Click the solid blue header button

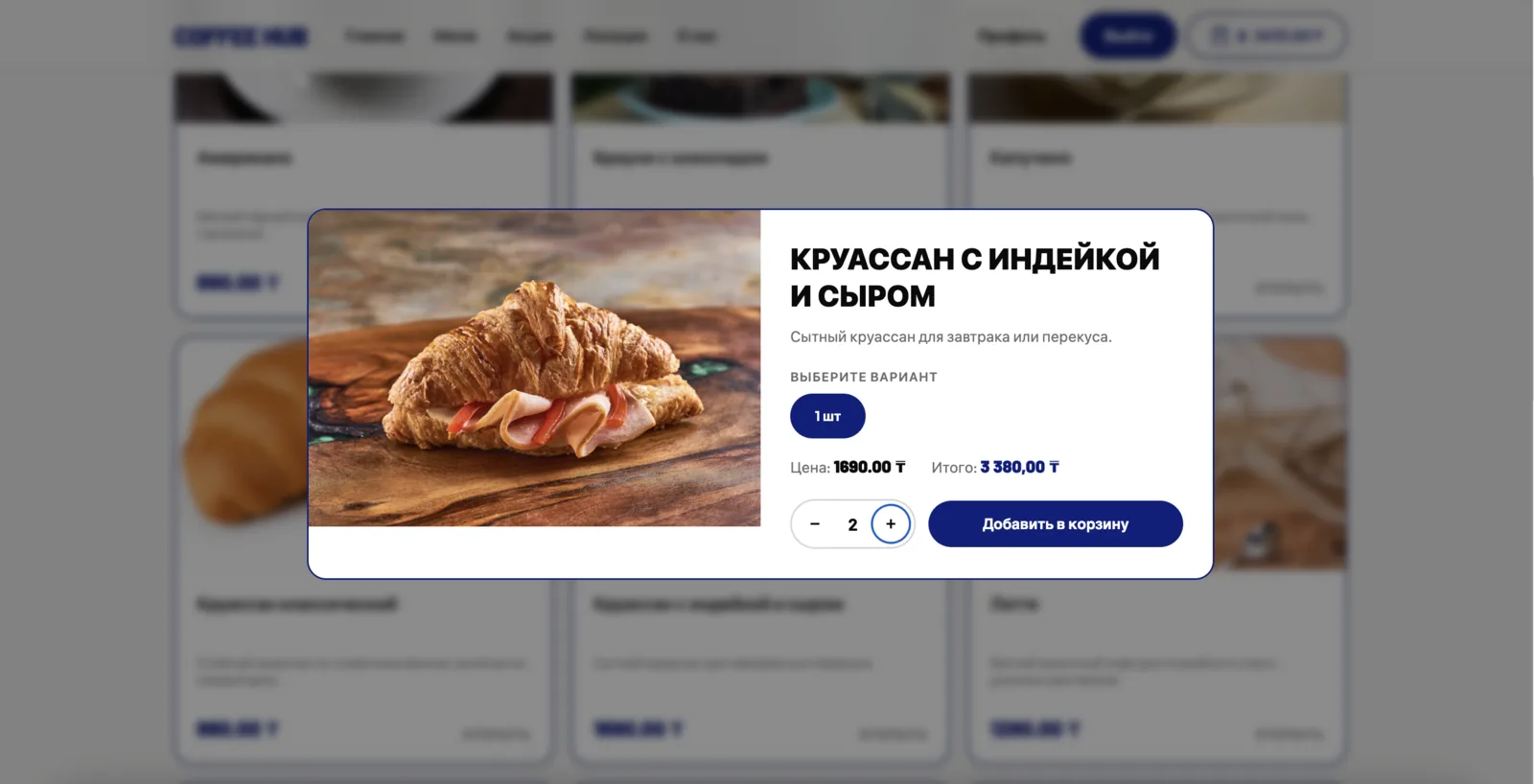pos(1128,35)
